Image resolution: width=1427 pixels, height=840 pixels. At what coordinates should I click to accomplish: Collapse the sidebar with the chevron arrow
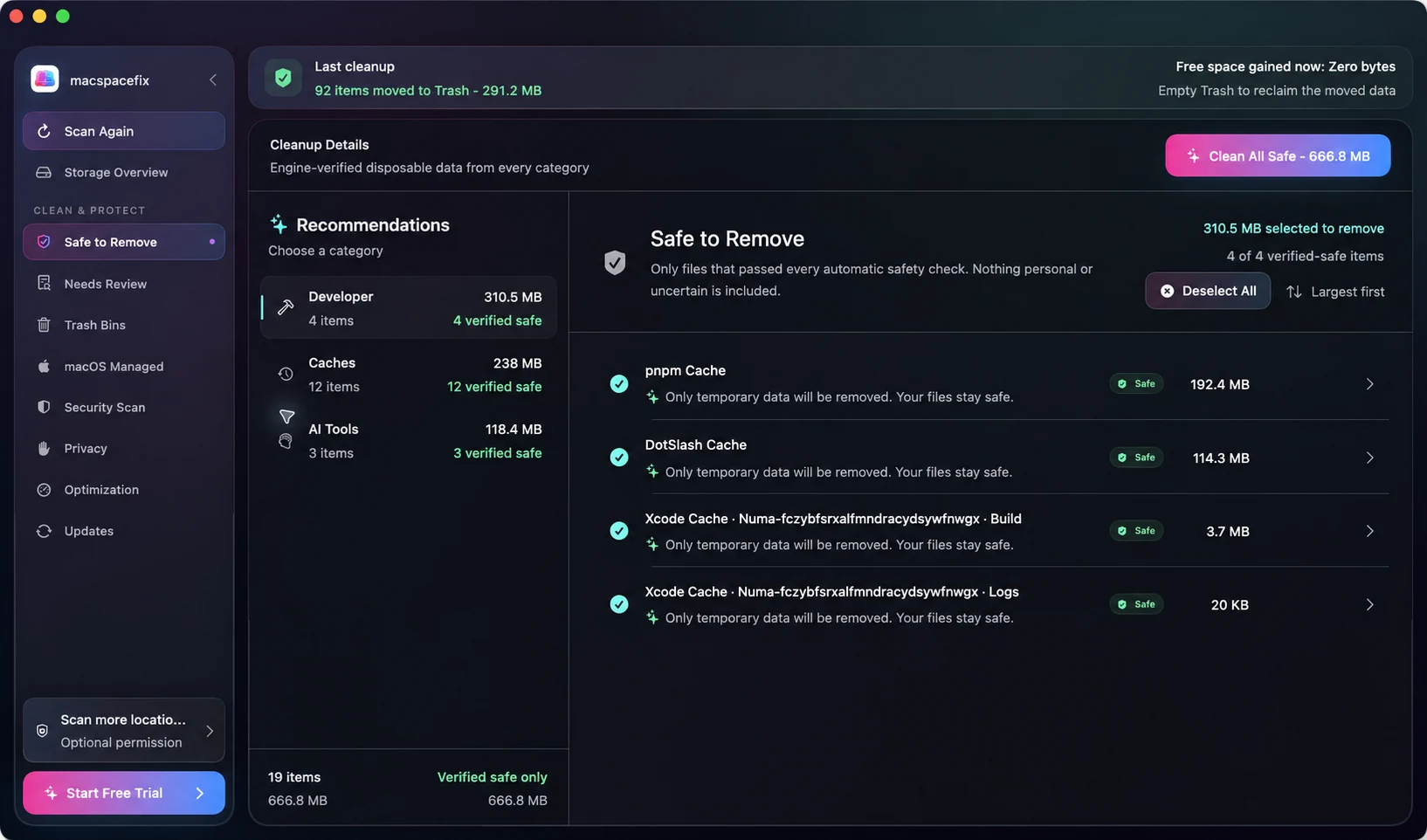pos(213,79)
